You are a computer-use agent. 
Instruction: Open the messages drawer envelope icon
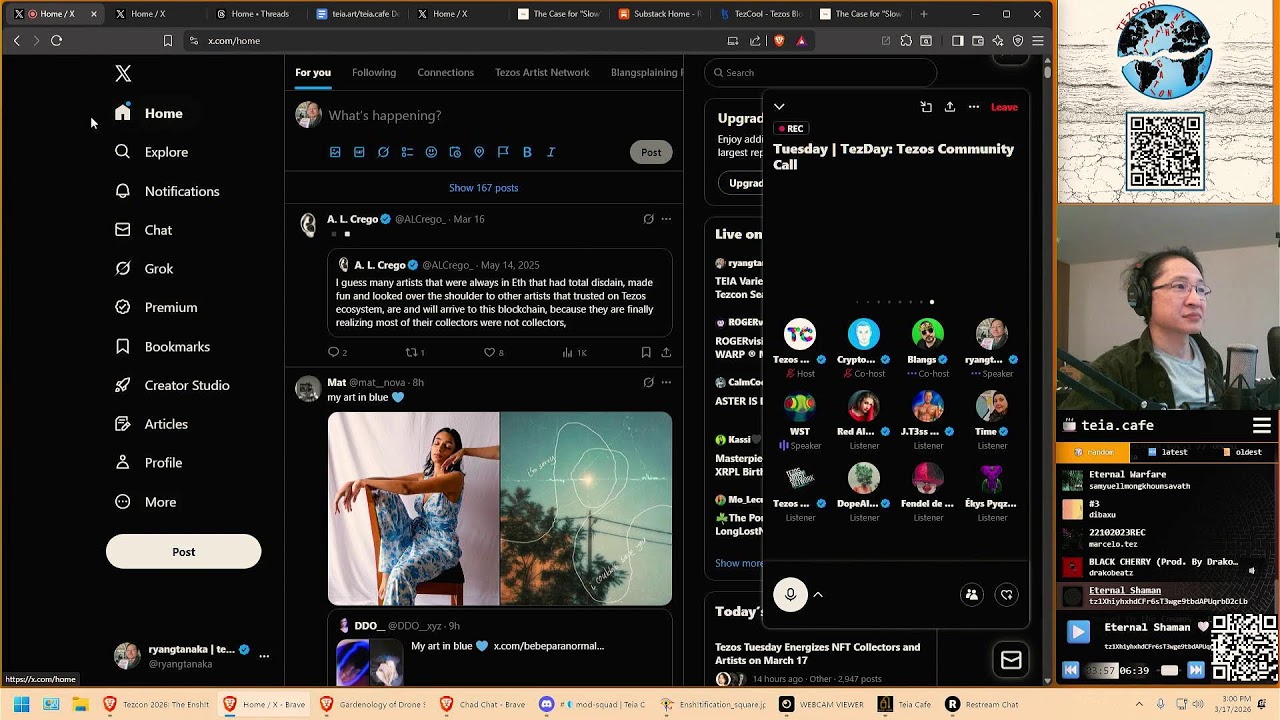[1011, 661]
